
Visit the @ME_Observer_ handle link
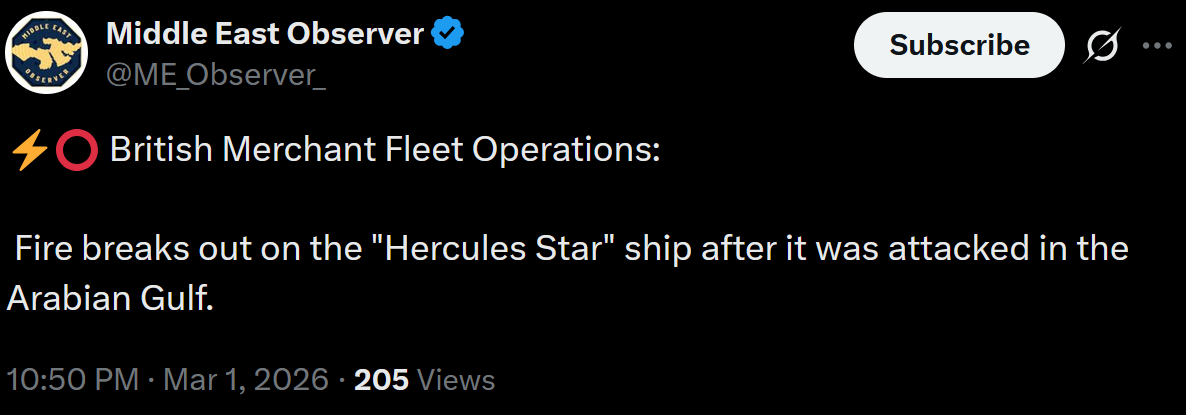[x=216, y=76]
